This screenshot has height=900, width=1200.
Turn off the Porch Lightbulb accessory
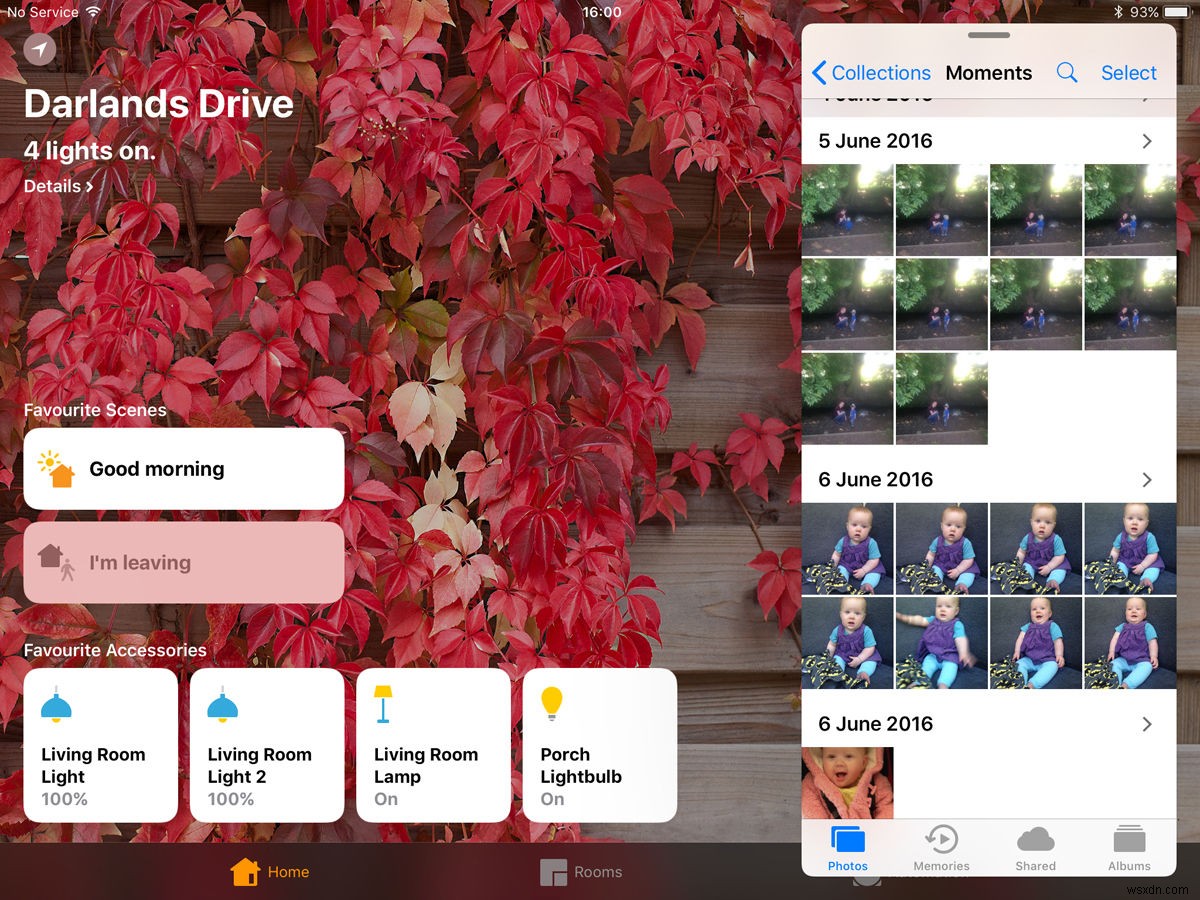599,745
